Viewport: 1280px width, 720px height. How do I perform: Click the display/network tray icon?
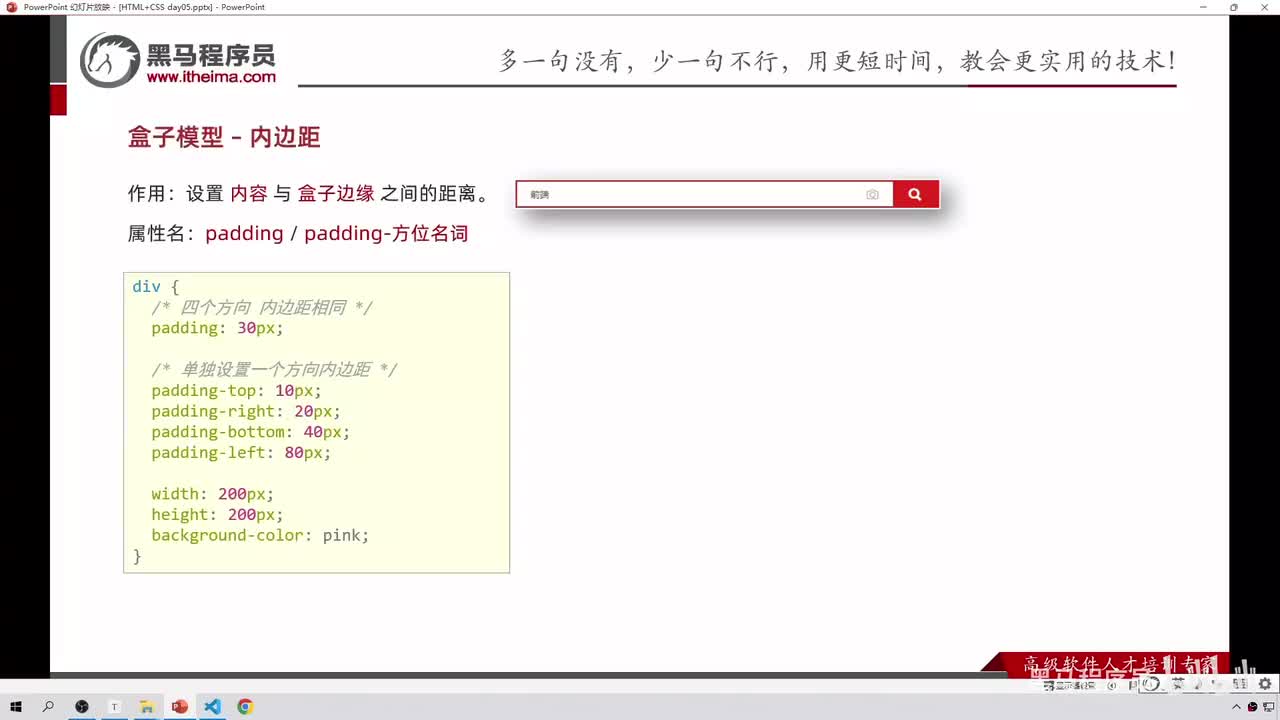click(1267, 707)
